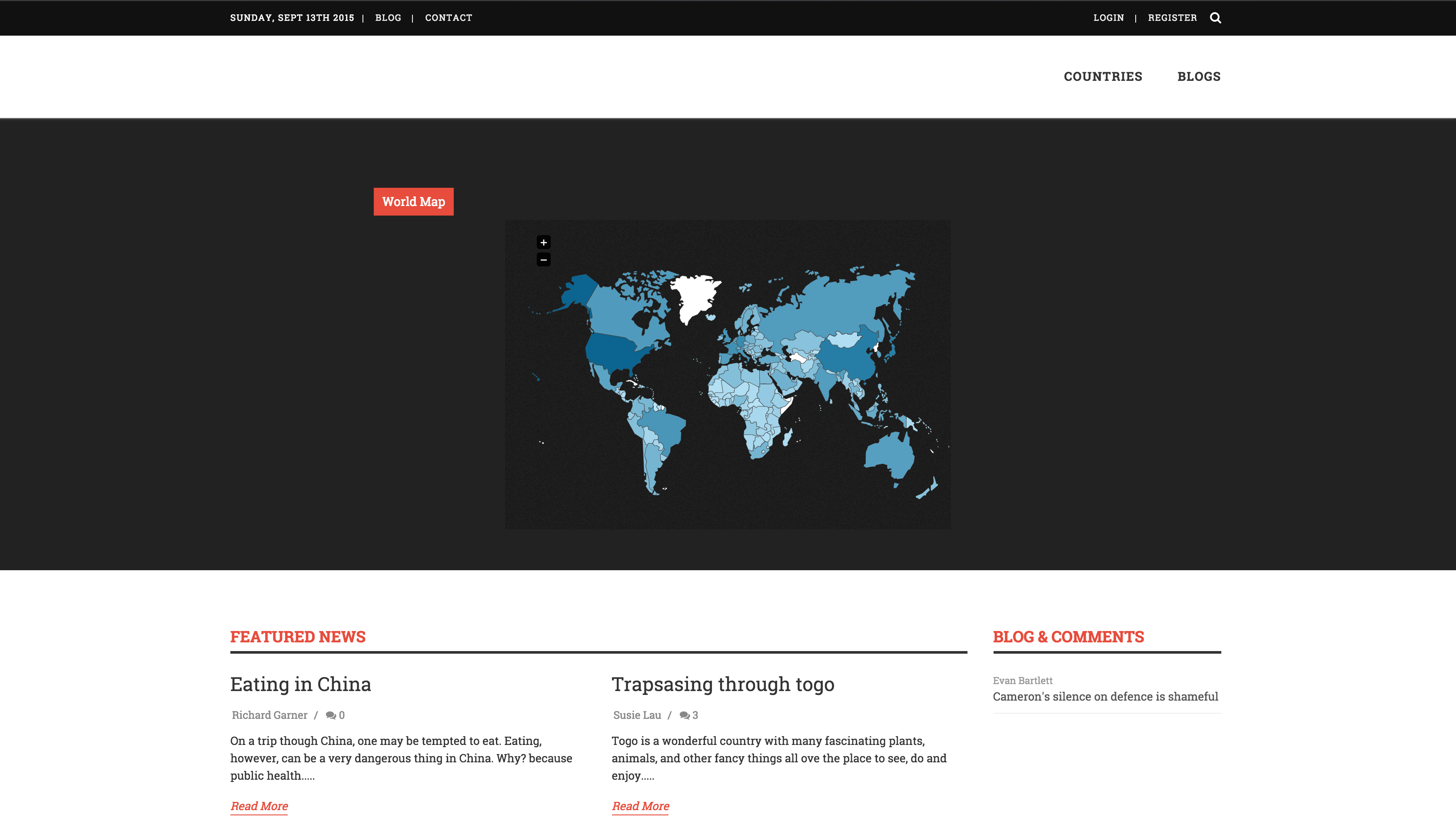The width and height of the screenshot is (1456, 831).
Task: Open the COUNTRIES menu
Action: point(1103,76)
